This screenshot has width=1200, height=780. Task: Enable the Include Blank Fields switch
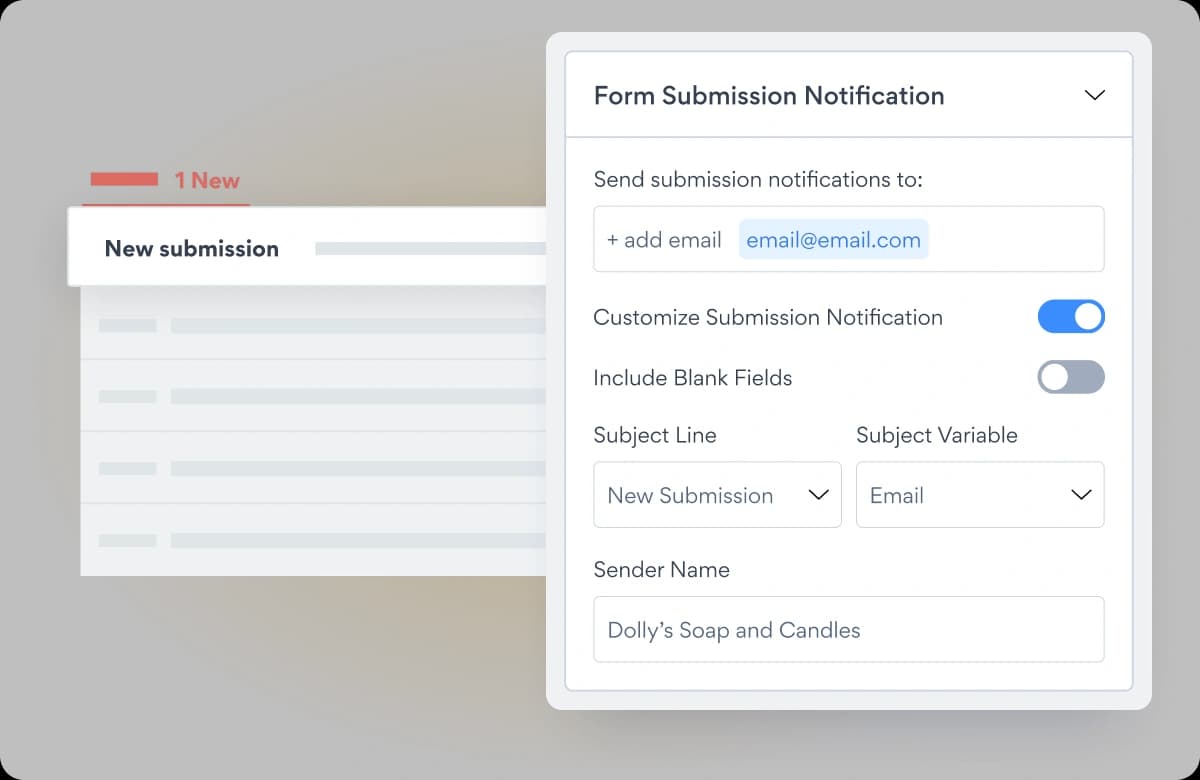1071,377
